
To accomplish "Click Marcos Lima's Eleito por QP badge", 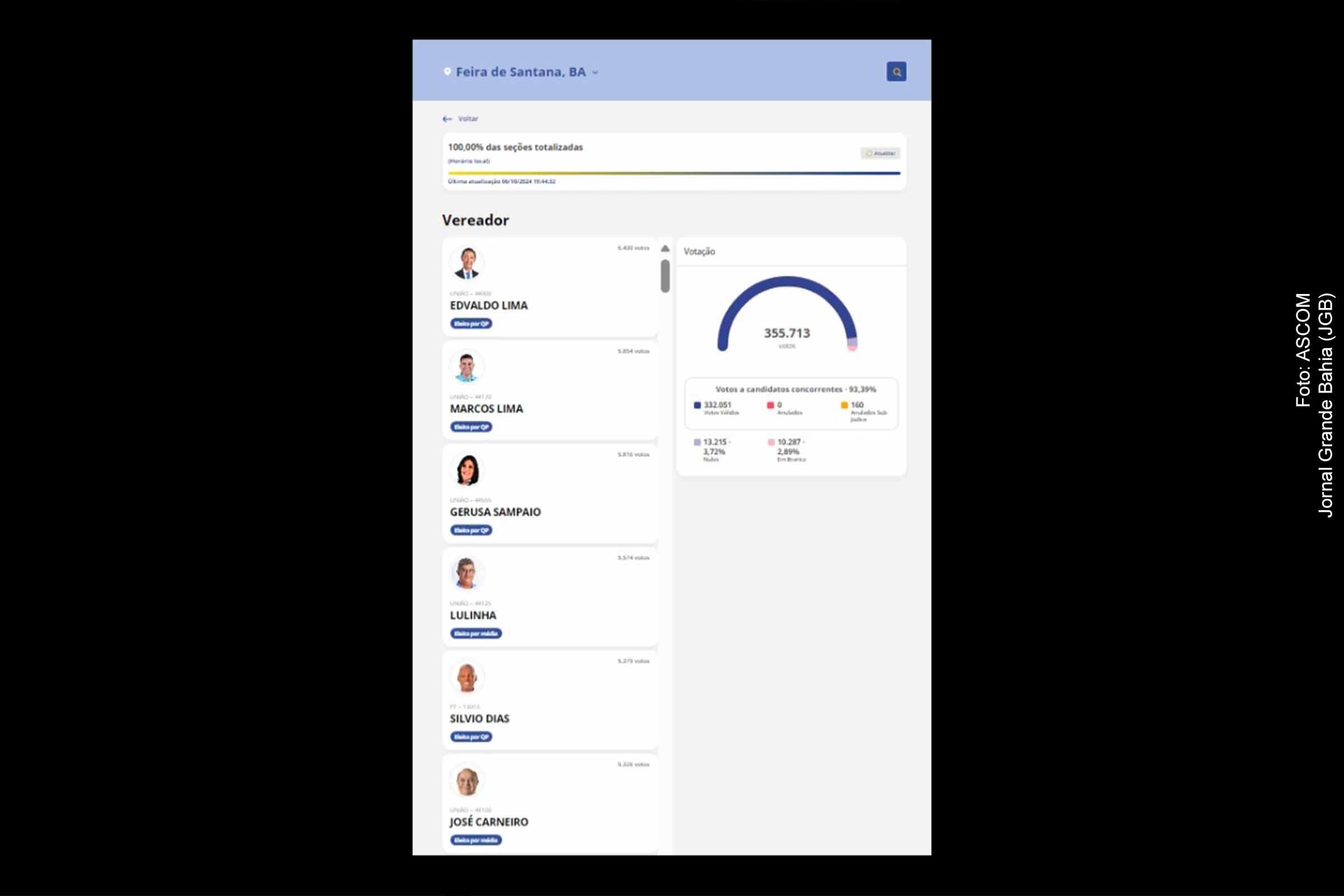I will pyautogui.click(x=471, y=427).
